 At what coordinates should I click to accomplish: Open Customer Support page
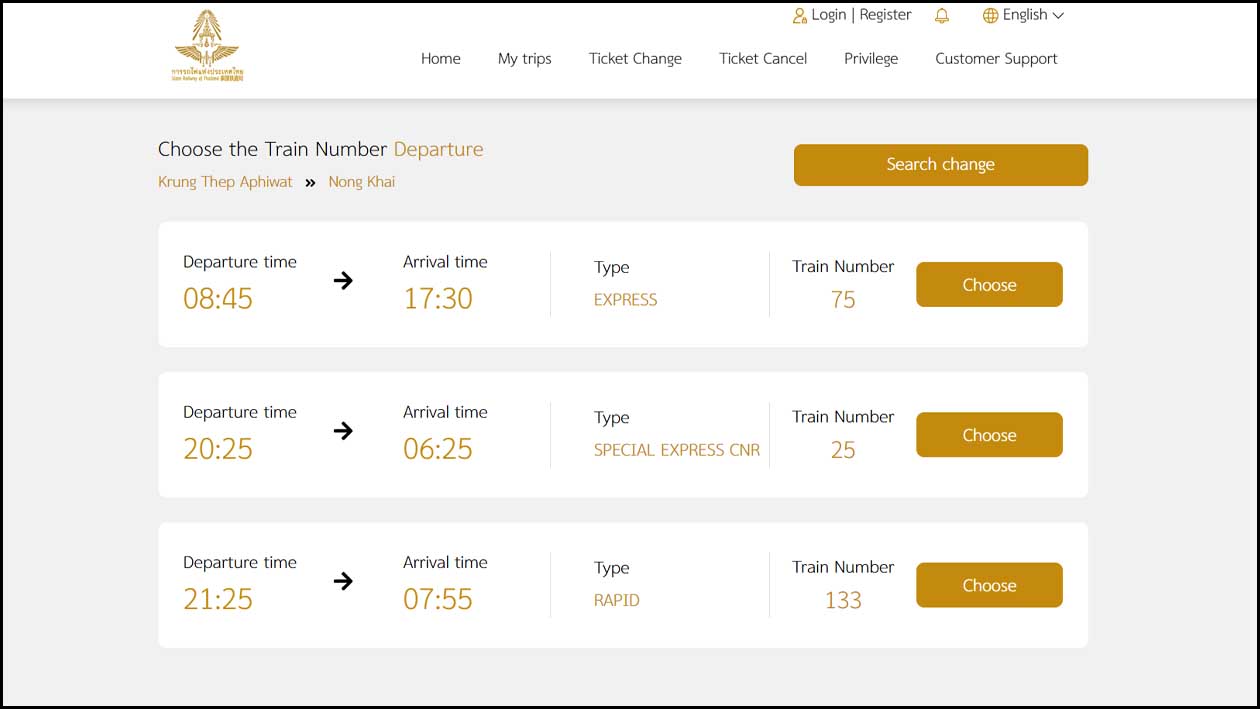996,58
